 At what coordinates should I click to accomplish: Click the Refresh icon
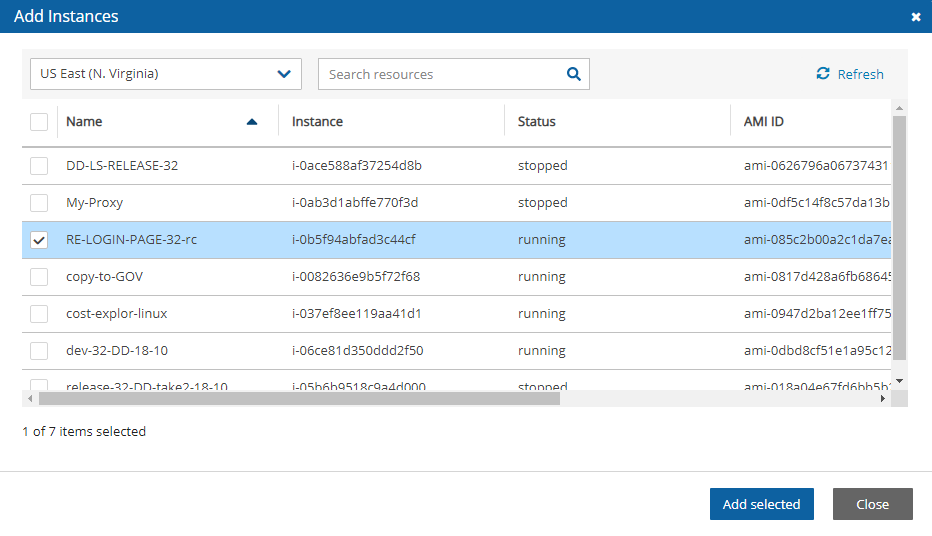point(823,74)
